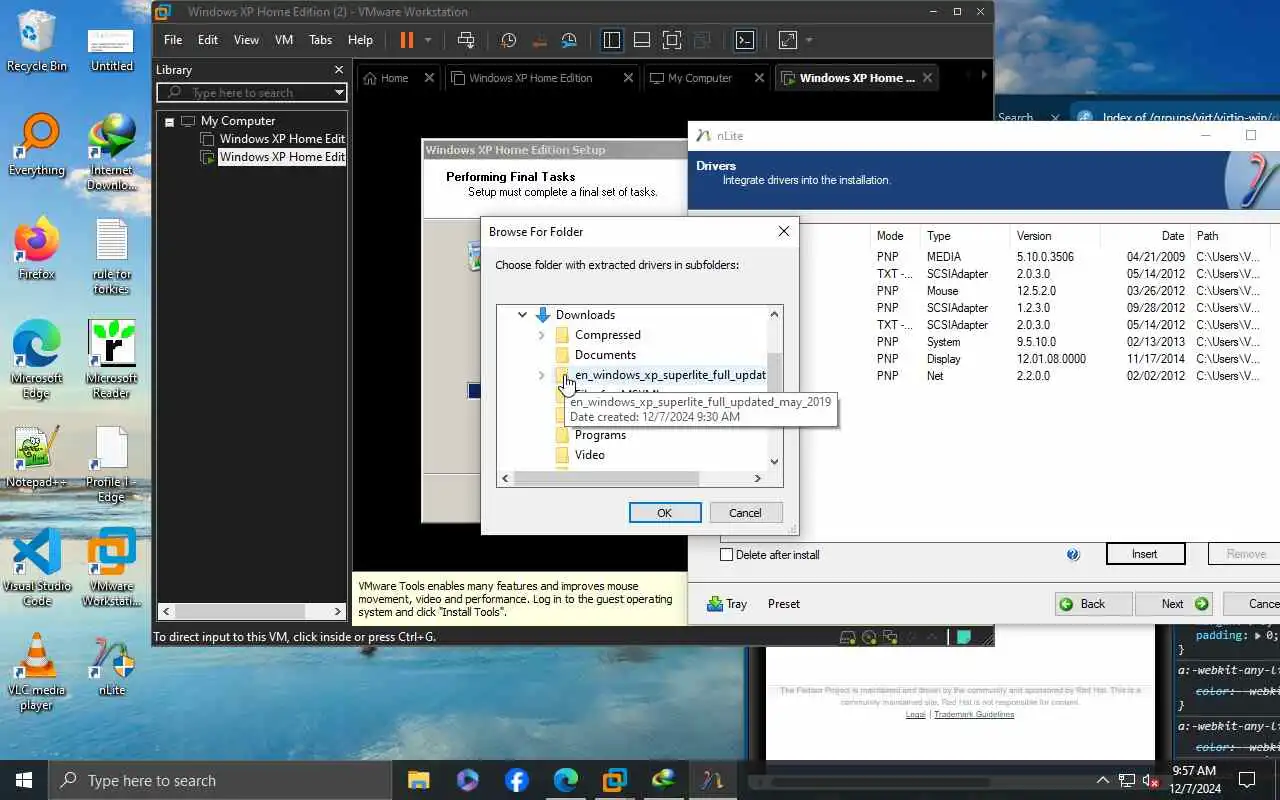Open the VMware console view icon
This screenshot has width=1280, height=800.
[745, 40]
